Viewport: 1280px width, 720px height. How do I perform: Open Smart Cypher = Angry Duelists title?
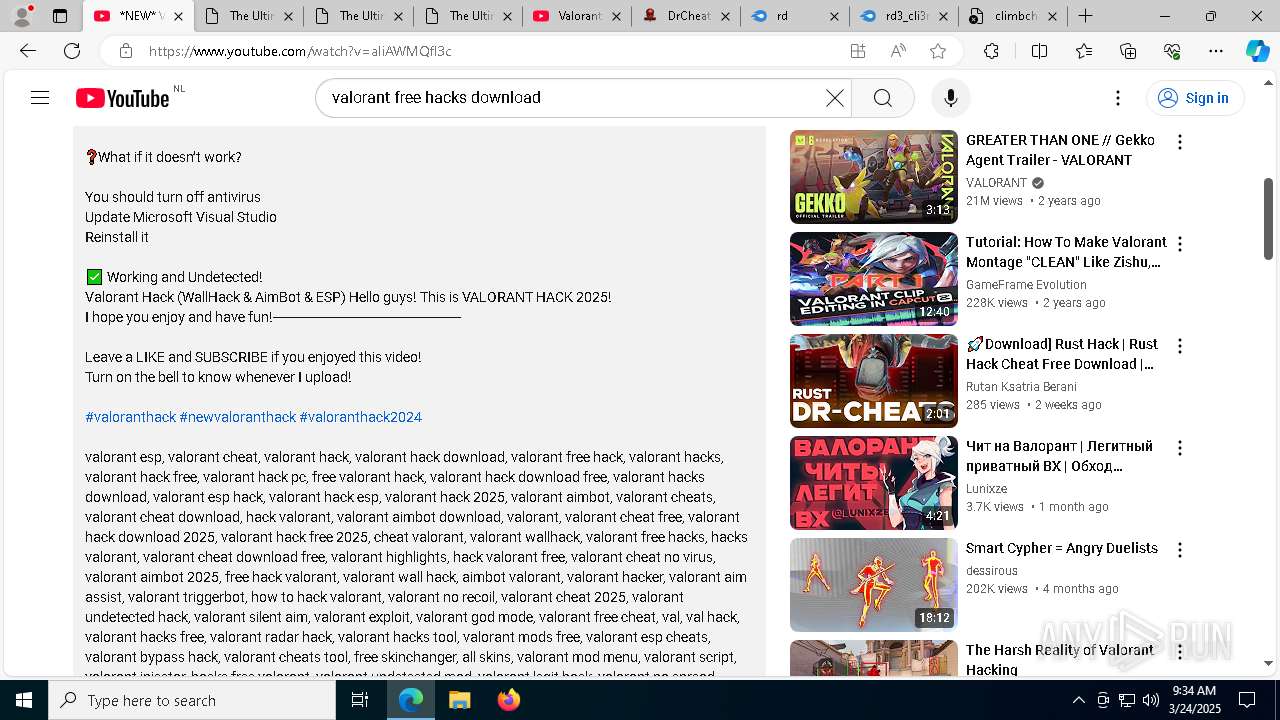point(1062,548)
